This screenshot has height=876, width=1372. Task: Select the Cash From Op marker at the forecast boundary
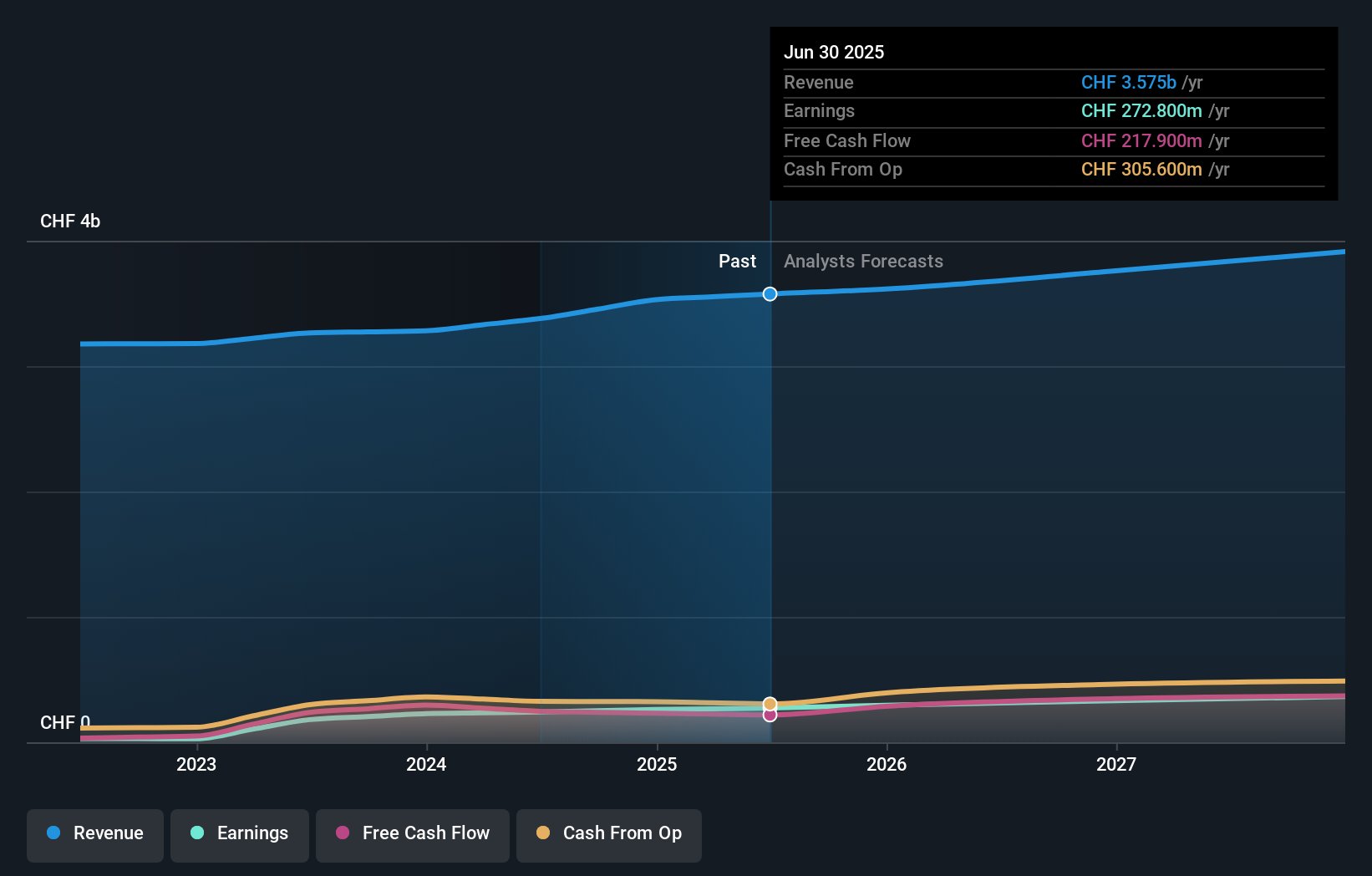(x=770, y=703)
